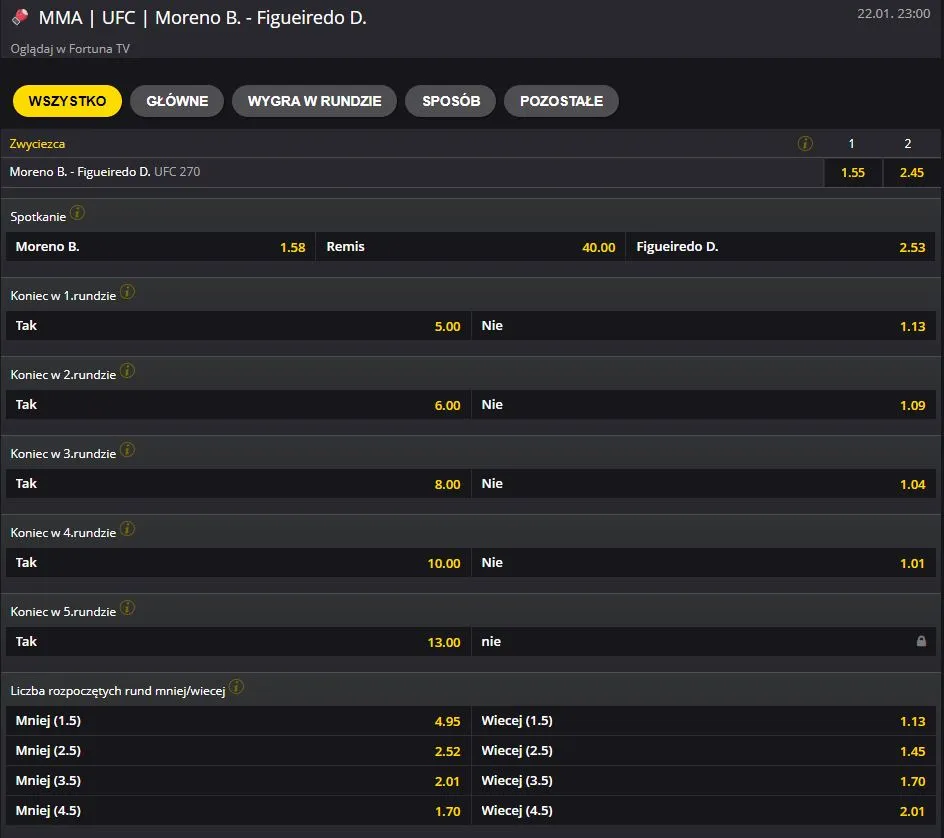The width and height of the screenshot is (944, 838).
Task: Bet on Remis at 40.00
Action: [471, 247]
